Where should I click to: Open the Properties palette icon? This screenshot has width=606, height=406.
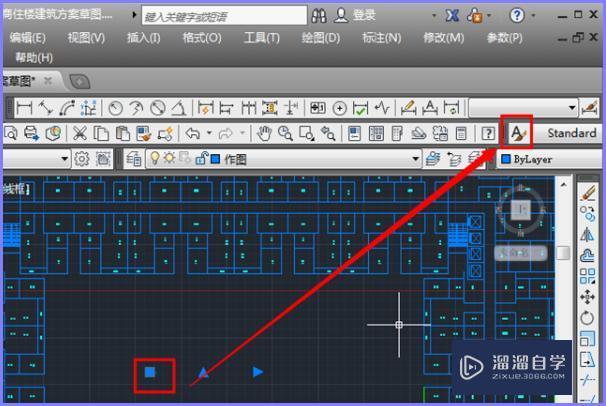354,134
